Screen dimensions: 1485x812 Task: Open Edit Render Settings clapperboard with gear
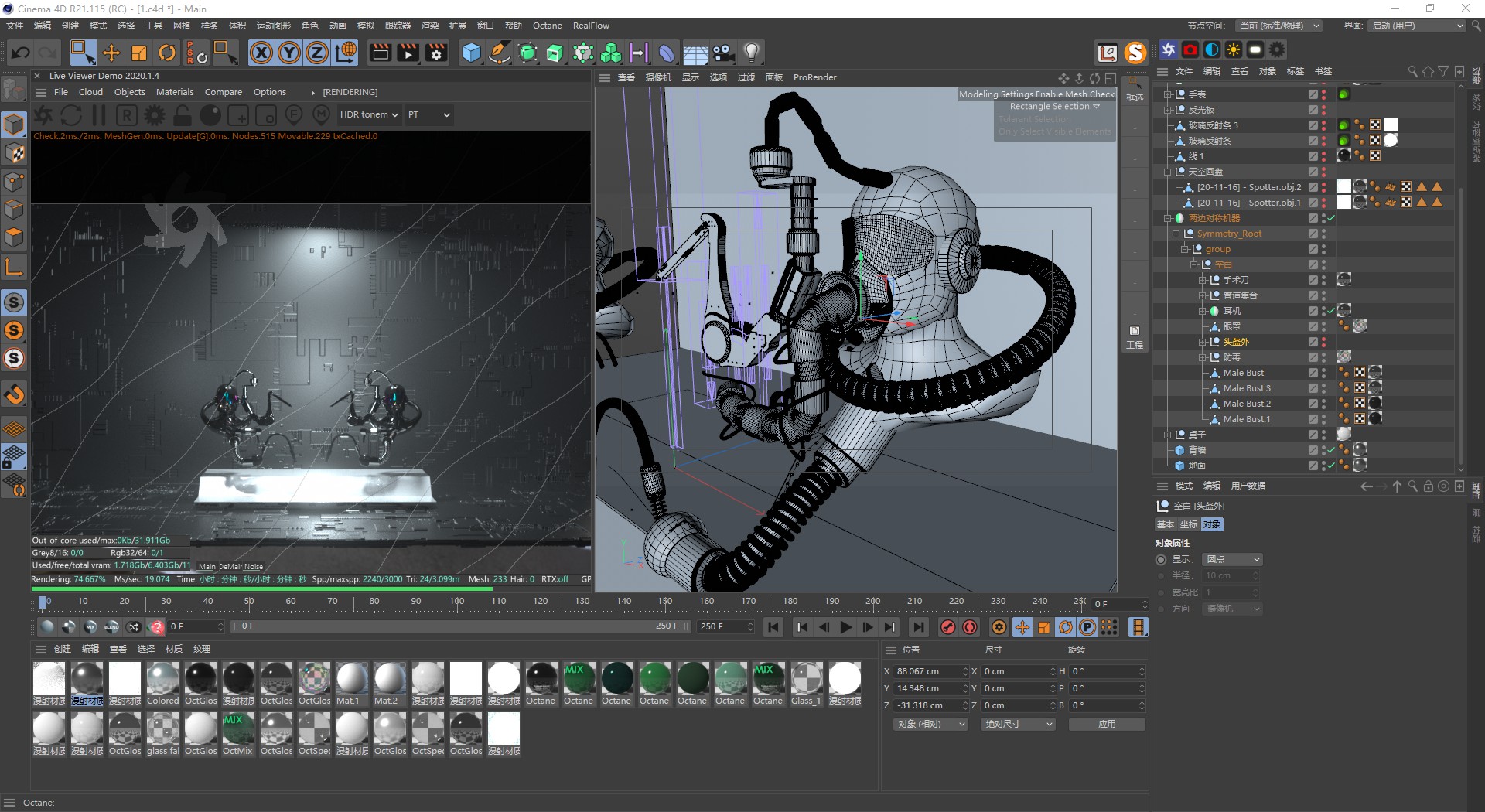(437, 53)
